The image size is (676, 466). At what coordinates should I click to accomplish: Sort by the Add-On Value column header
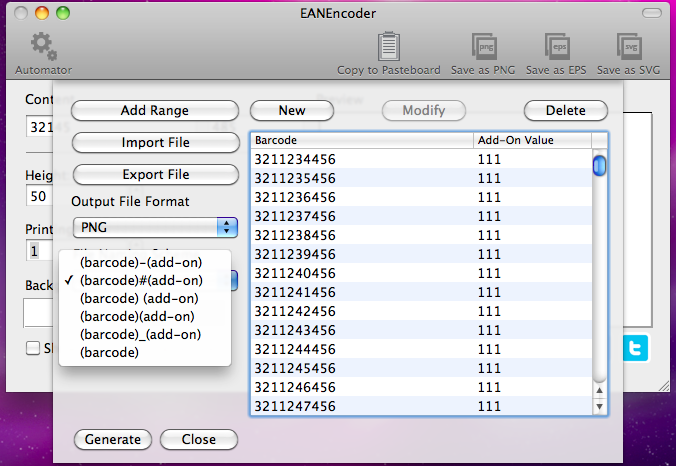532,141
